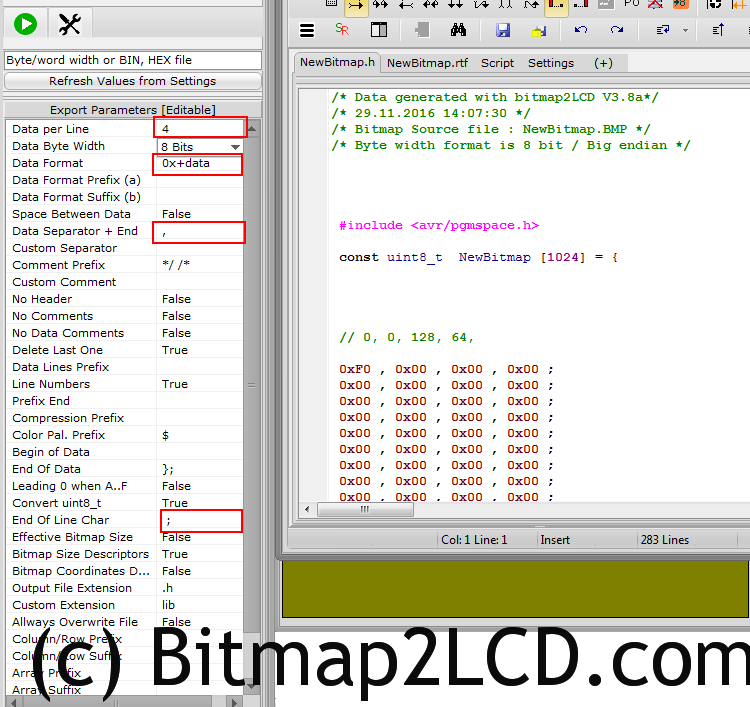Image resolution: width=750 pixels, height=707 pixels.
Task: Click the Insert mode status entry
Action: [555, 540]
